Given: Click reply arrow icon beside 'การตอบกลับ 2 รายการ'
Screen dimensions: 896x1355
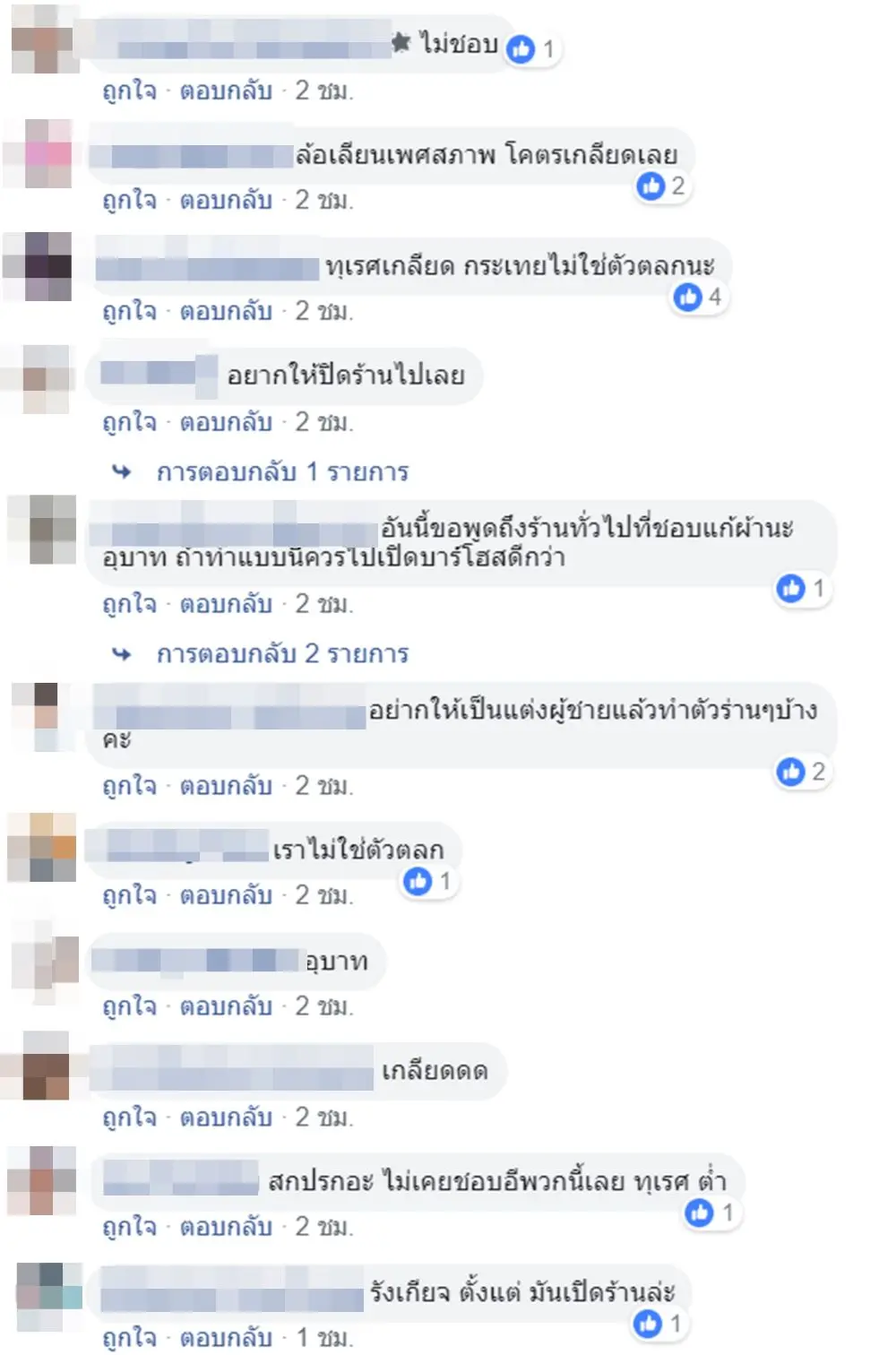Looking at the screenshot, I should tap(122, 654).
